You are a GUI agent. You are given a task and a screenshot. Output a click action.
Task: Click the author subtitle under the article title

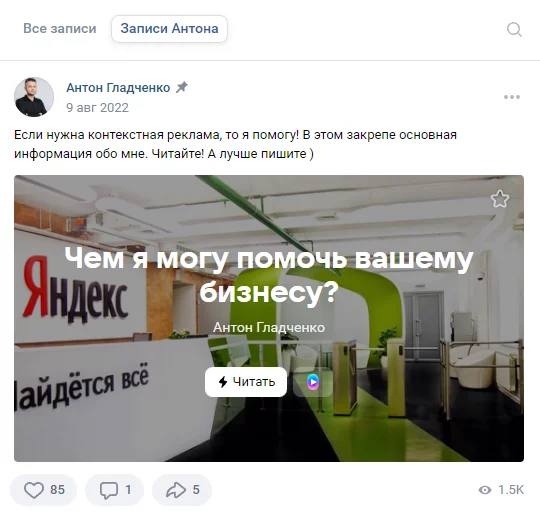[269, 328]
